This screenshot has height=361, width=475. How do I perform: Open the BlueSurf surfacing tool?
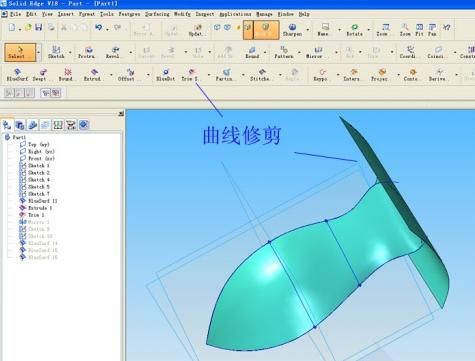click(17, 75)
